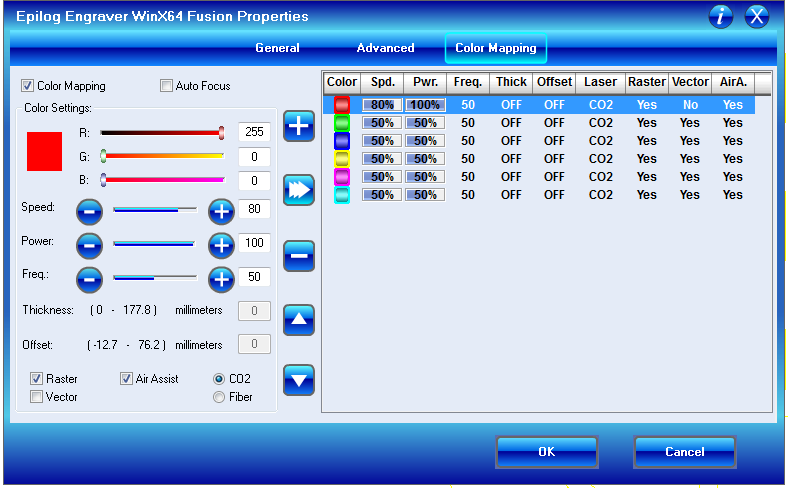Image resolution: width=788 pixels, height=488 pixels.
Task: Move selected color down with down-arrow button
Action: click(x=299, y=380)
